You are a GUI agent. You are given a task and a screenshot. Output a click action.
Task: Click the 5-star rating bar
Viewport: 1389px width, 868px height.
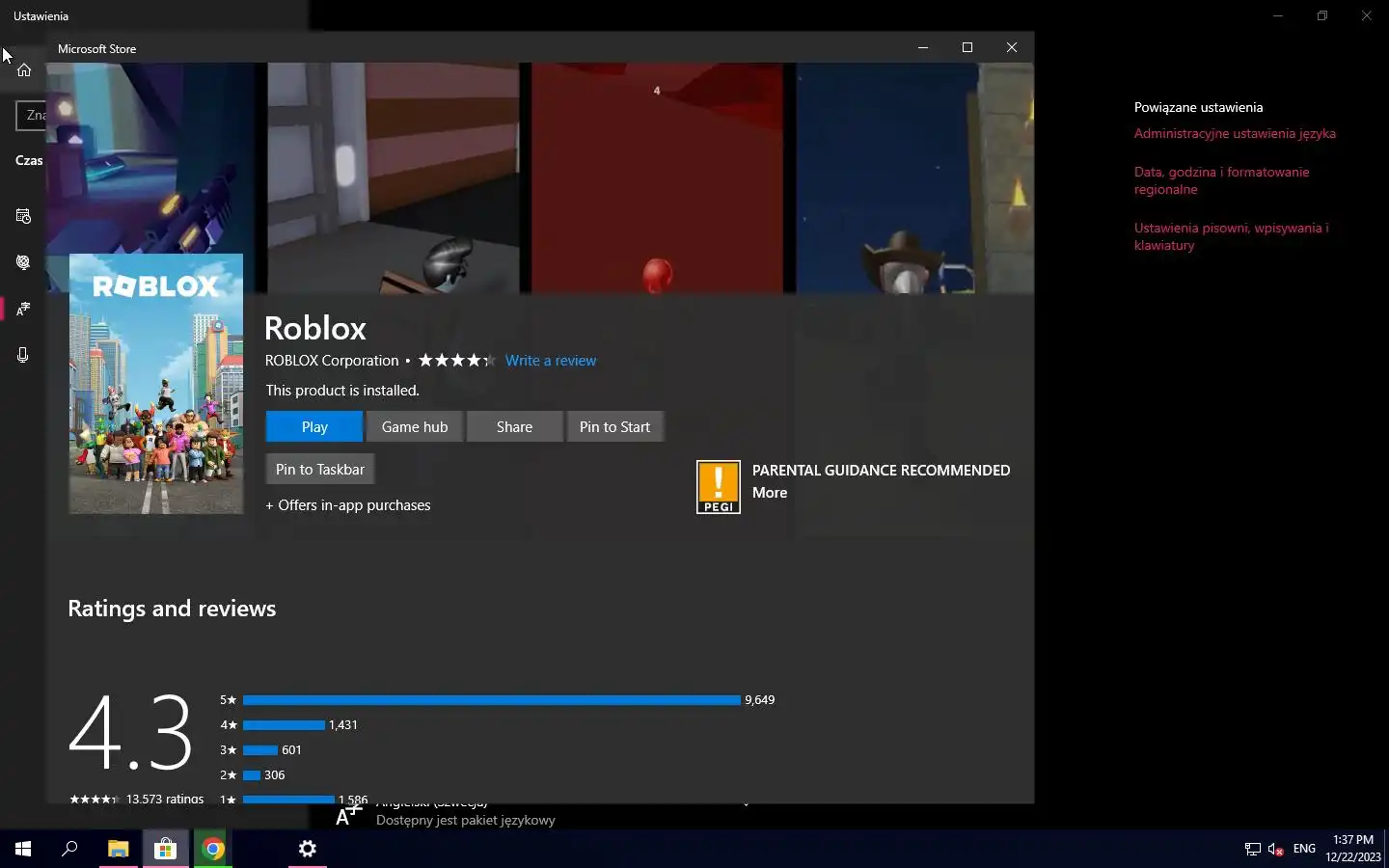492,700
